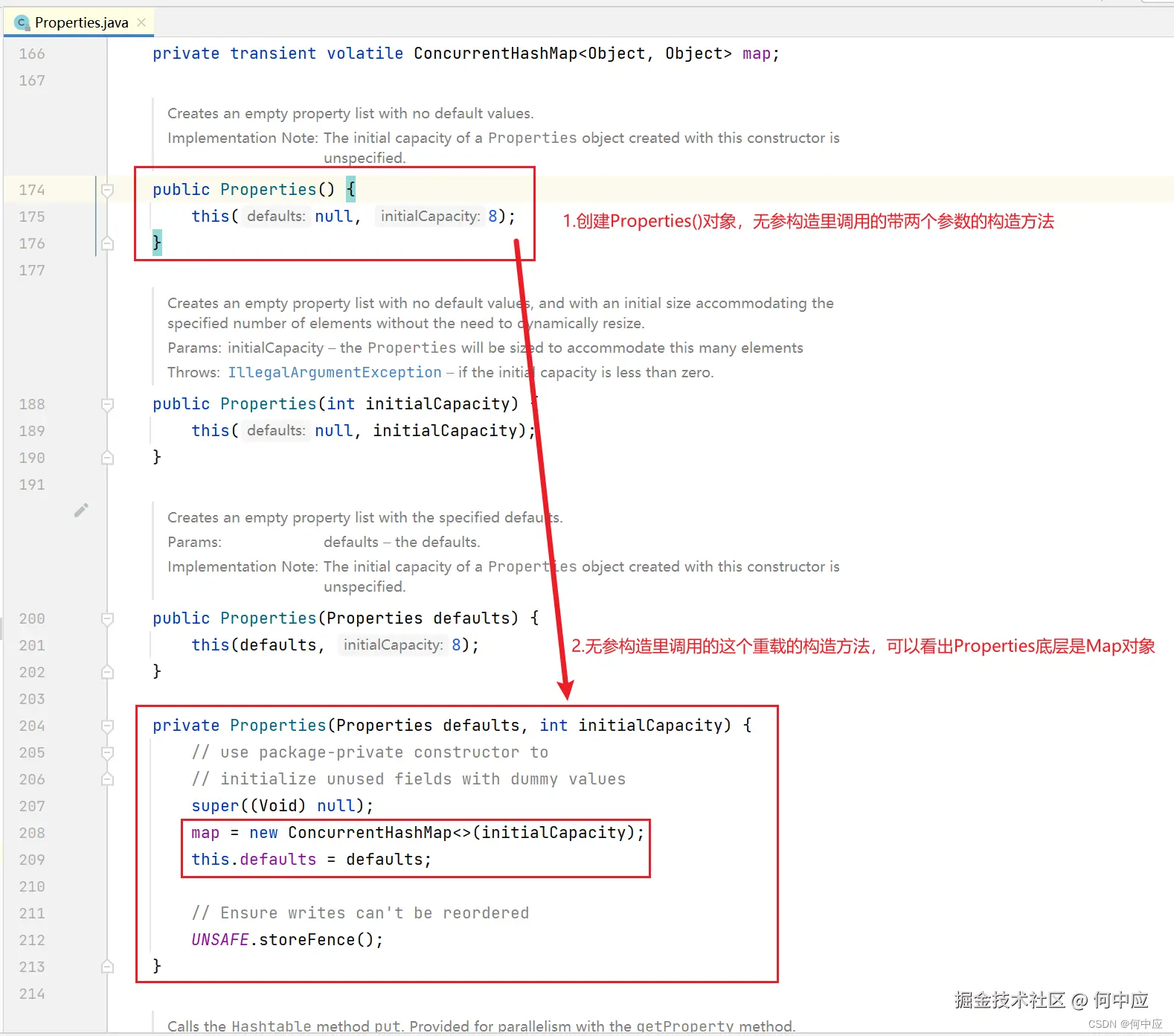Collapse the fold end marker at line 202

107,672
